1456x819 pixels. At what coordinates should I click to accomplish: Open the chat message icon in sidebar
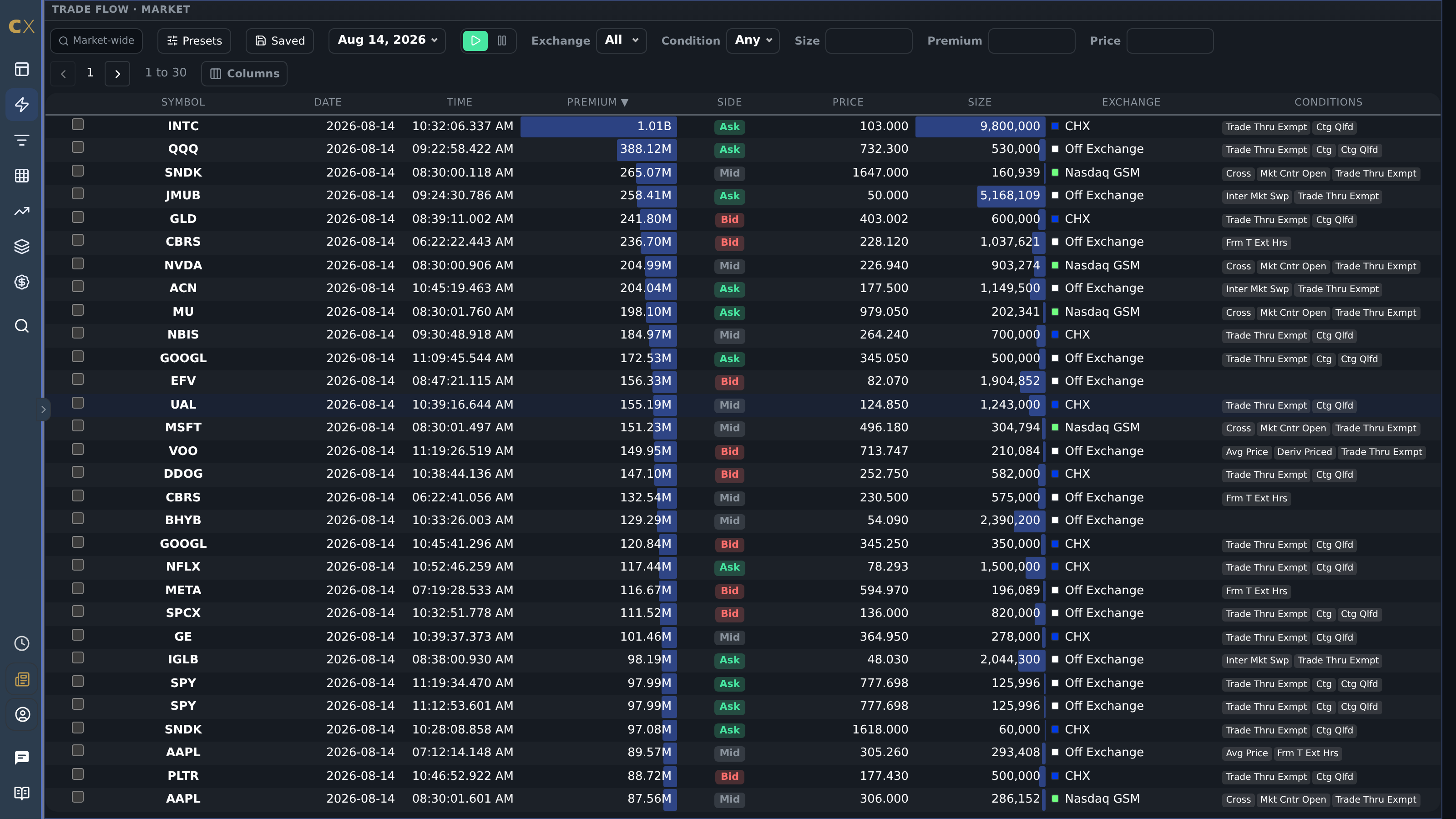(x=21, y=758)
